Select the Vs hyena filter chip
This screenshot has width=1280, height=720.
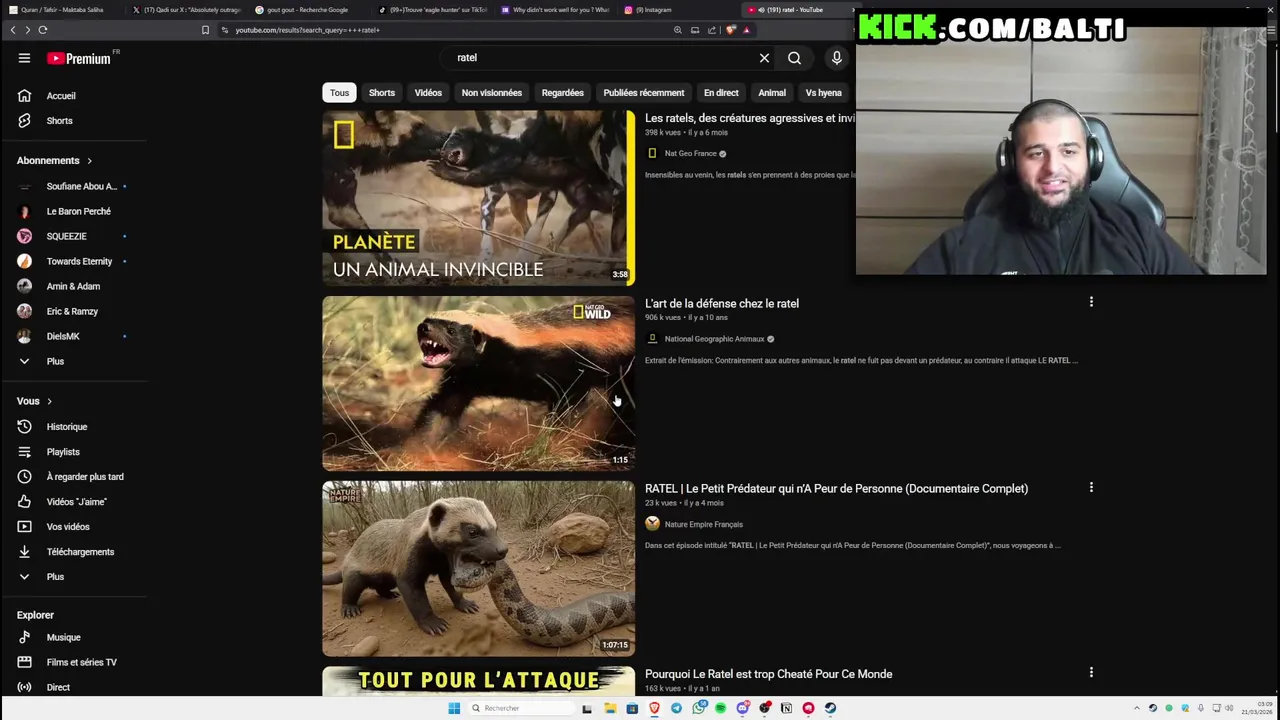(x=824, y=93)
